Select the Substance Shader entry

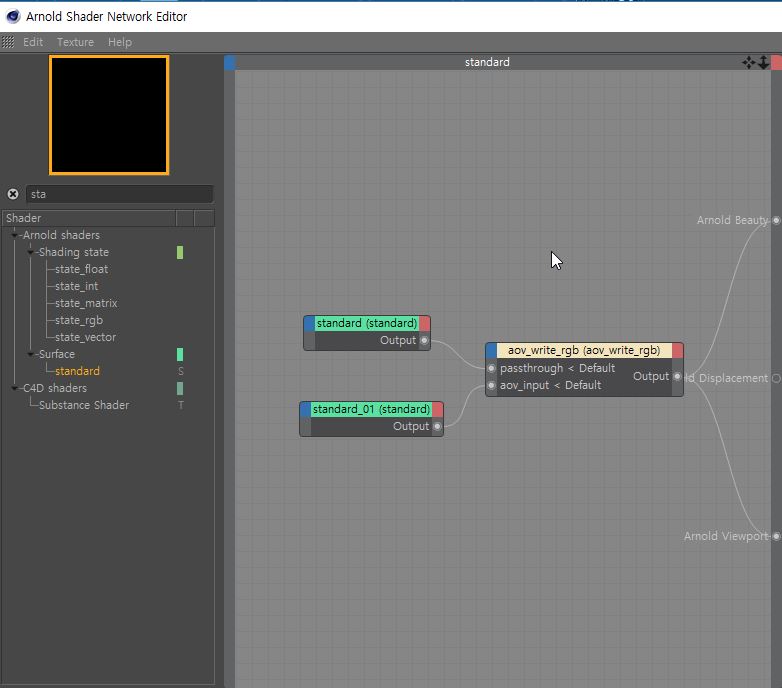click(x=84, y=405)
